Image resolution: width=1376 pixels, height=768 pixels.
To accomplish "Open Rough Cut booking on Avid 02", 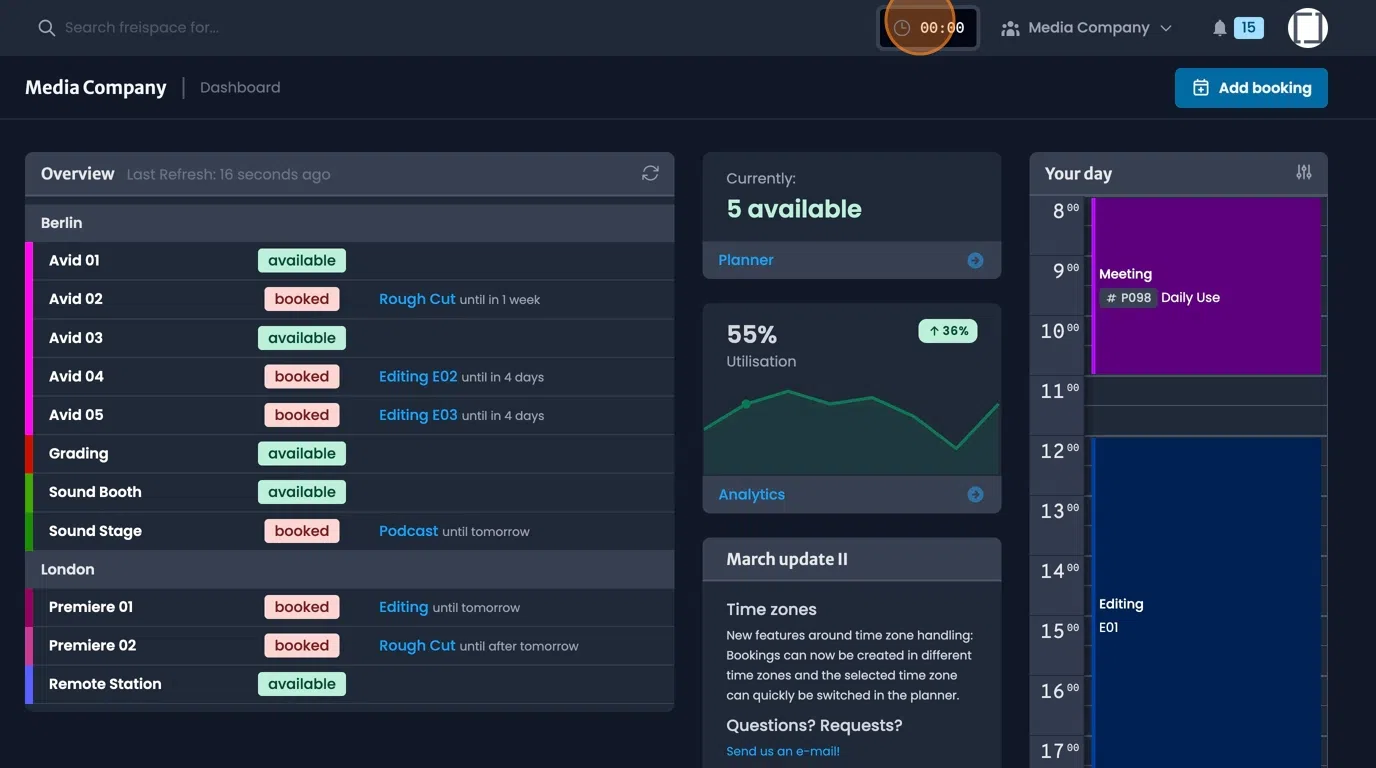I will coord(417,299).
